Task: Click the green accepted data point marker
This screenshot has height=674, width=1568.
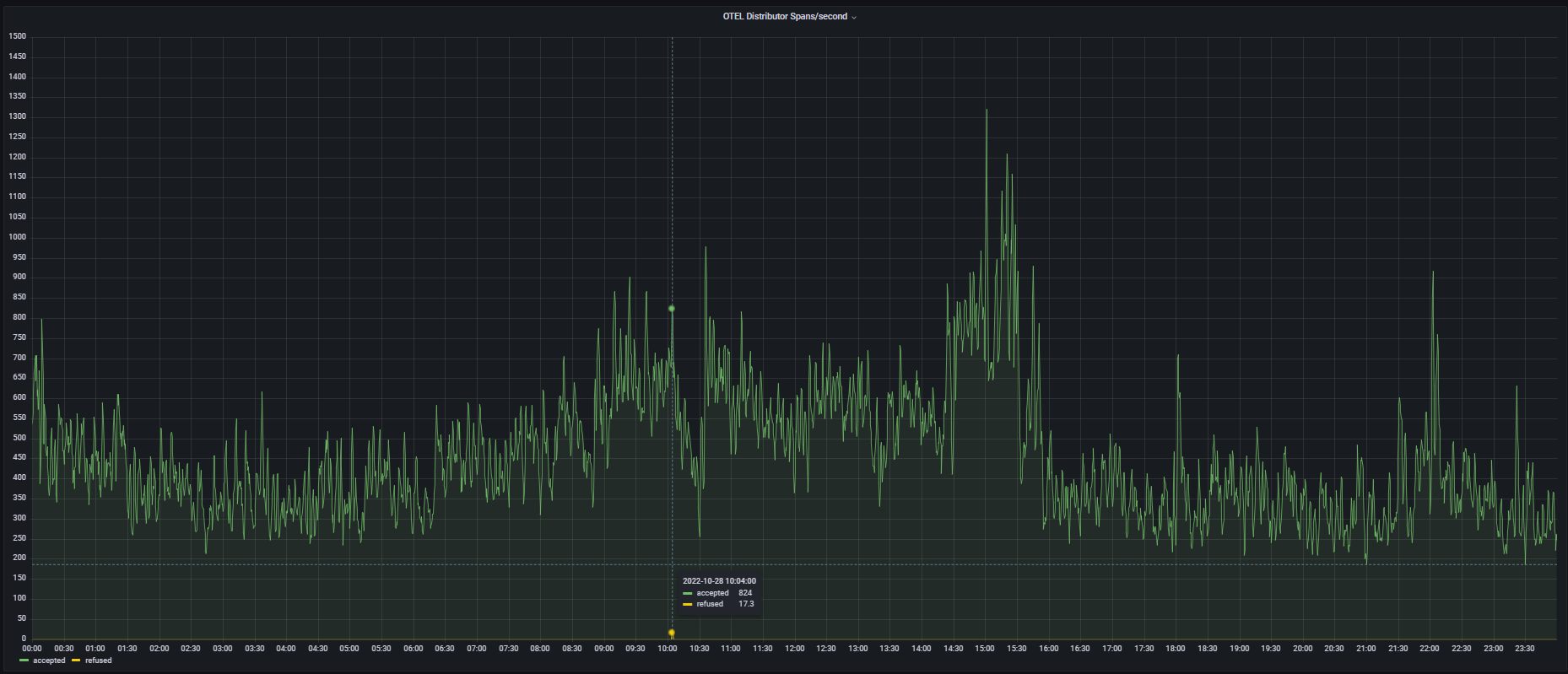Action: [x=672, y=309]
